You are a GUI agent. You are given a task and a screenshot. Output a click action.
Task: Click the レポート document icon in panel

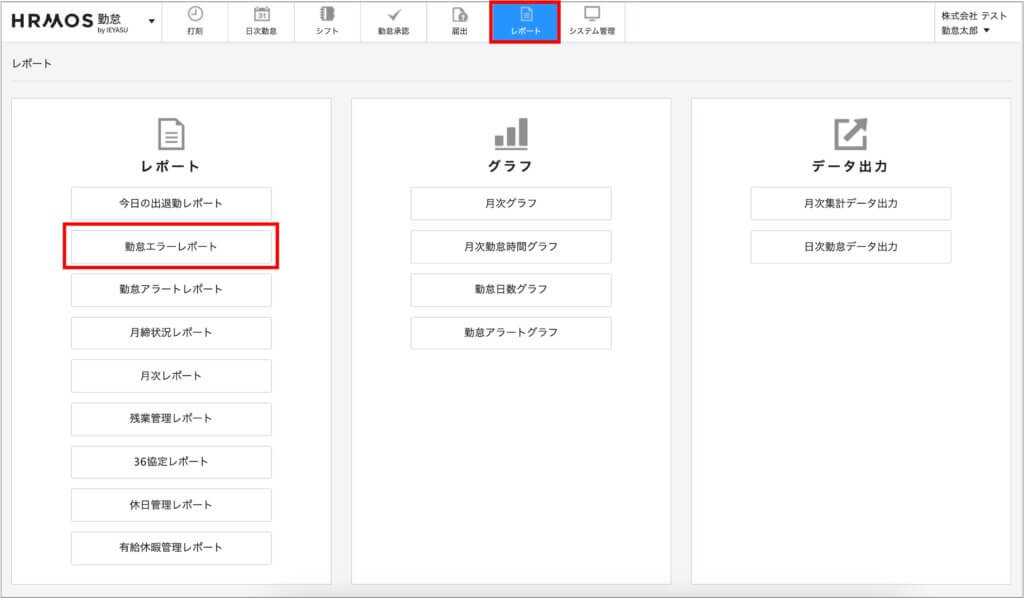(x=171, y=134)
